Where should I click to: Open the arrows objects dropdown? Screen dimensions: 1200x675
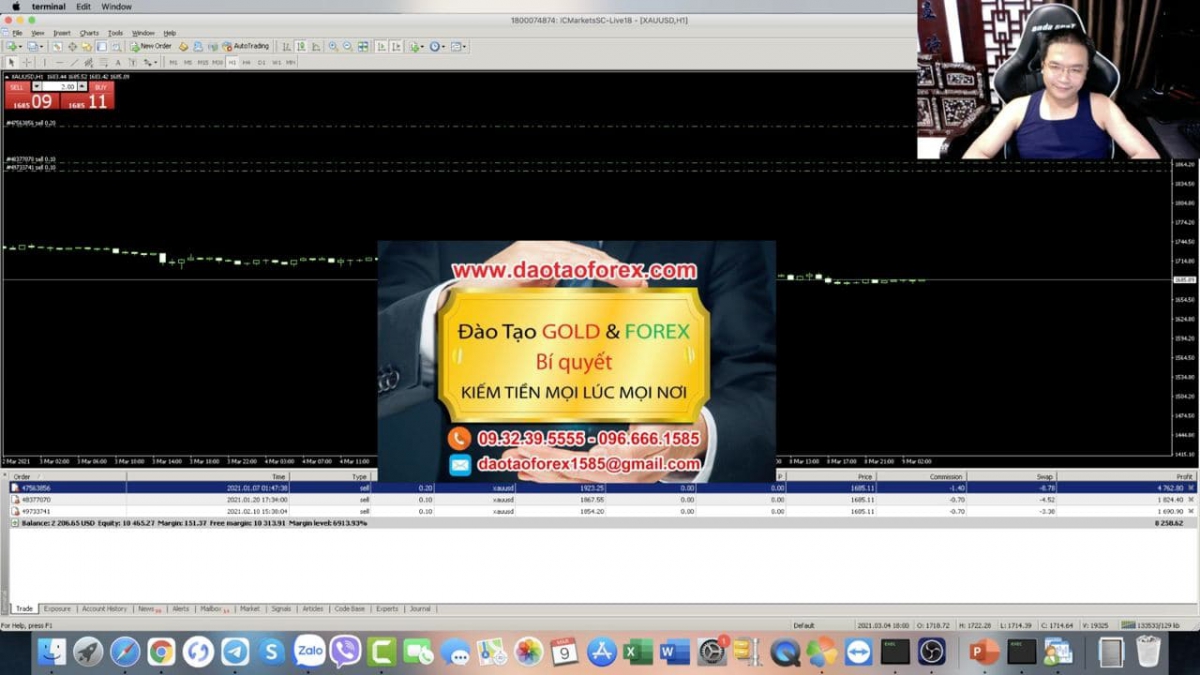pyautogui.click(x=150, y=62)
